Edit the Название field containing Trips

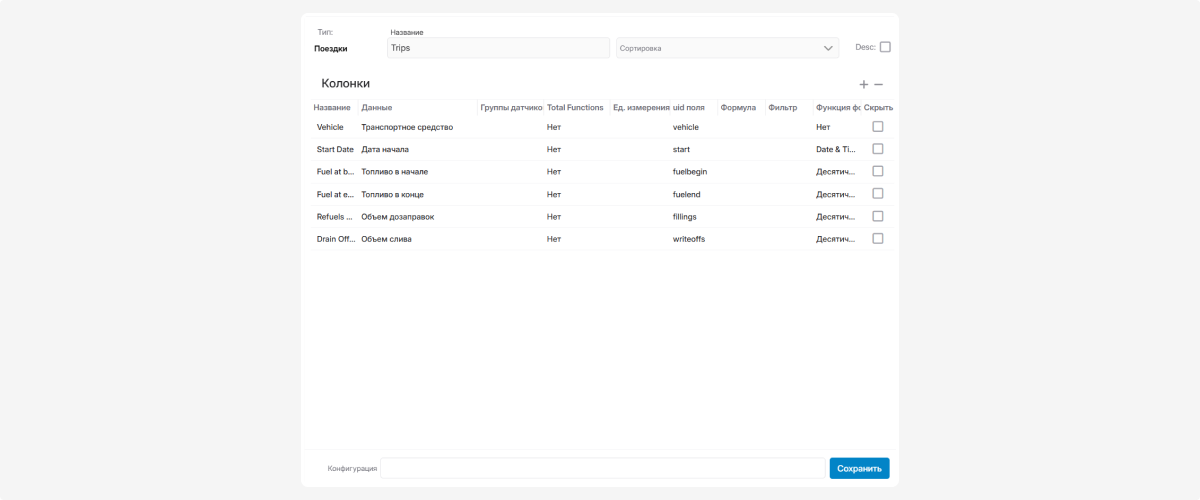tap(498, 48)
